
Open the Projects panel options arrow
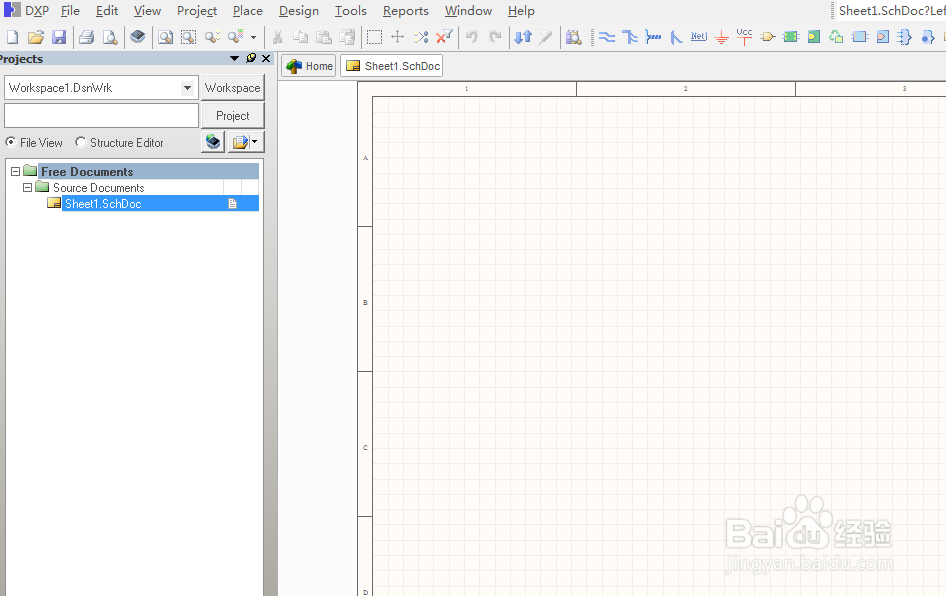(235, 59)
